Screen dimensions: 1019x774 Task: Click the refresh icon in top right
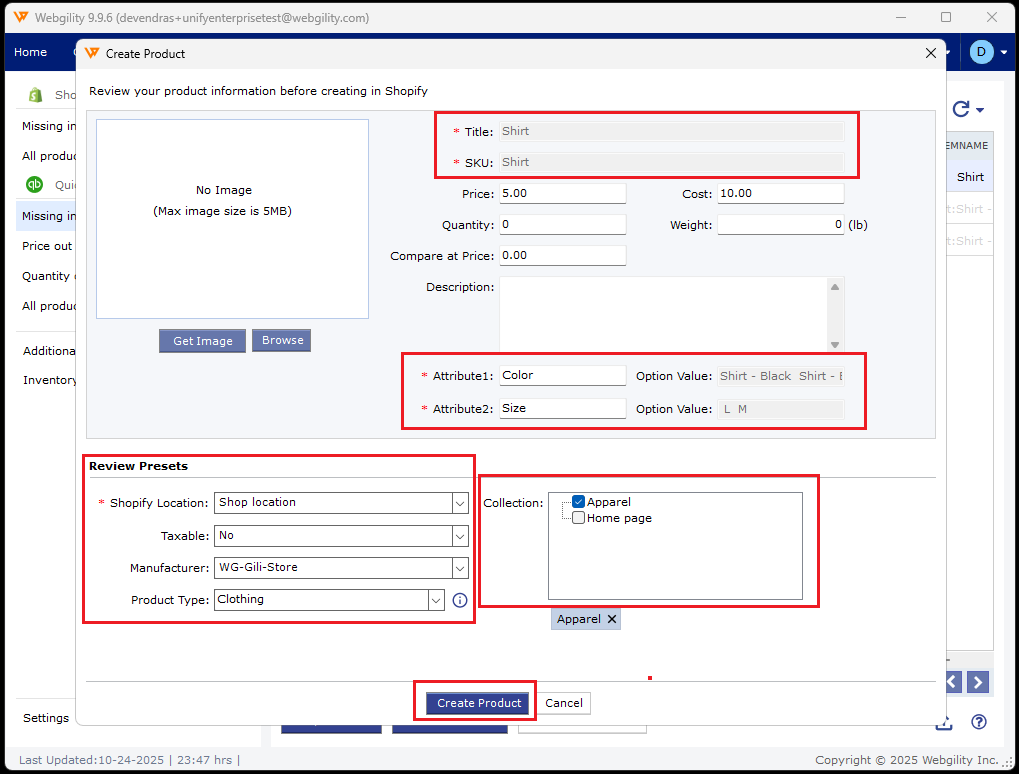(x=962, y=110)
